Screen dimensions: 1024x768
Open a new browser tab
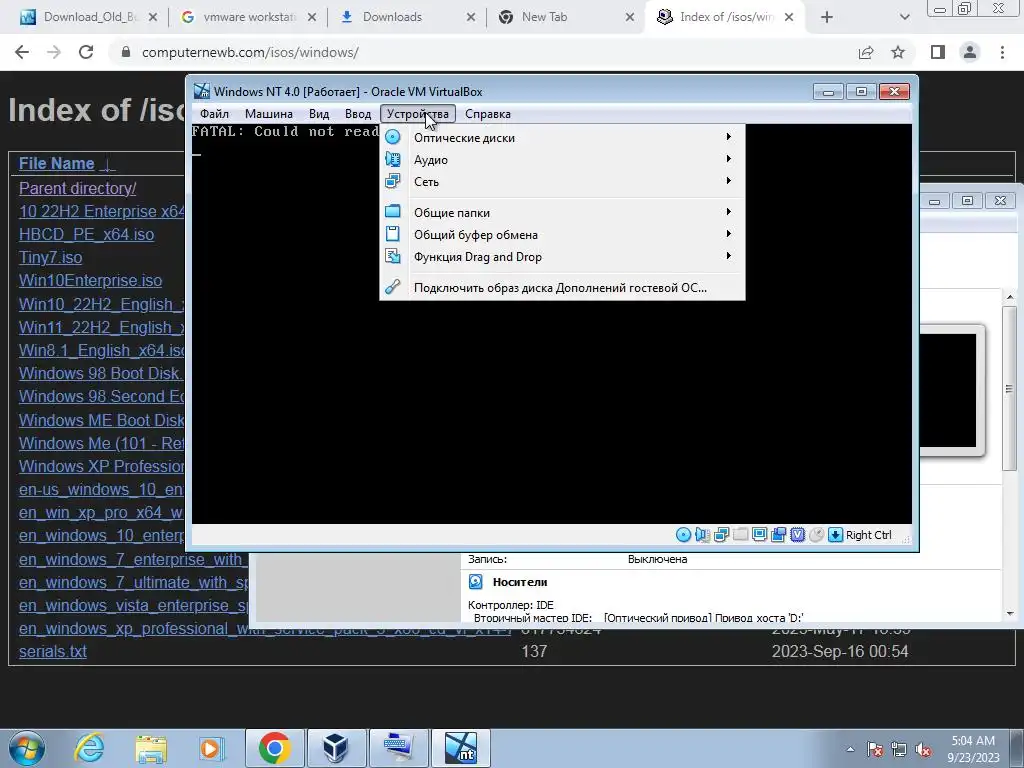[827, 17]
